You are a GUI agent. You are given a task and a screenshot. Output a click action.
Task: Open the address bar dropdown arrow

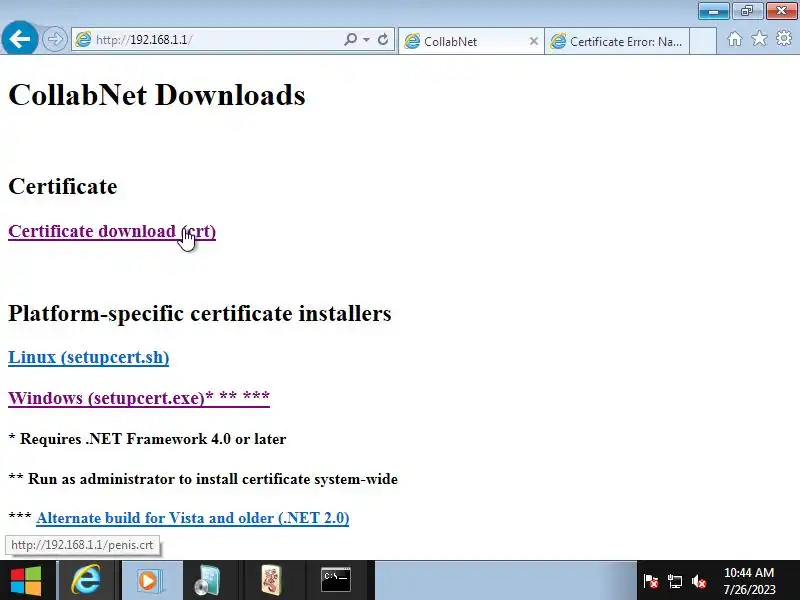coord(366,39)
